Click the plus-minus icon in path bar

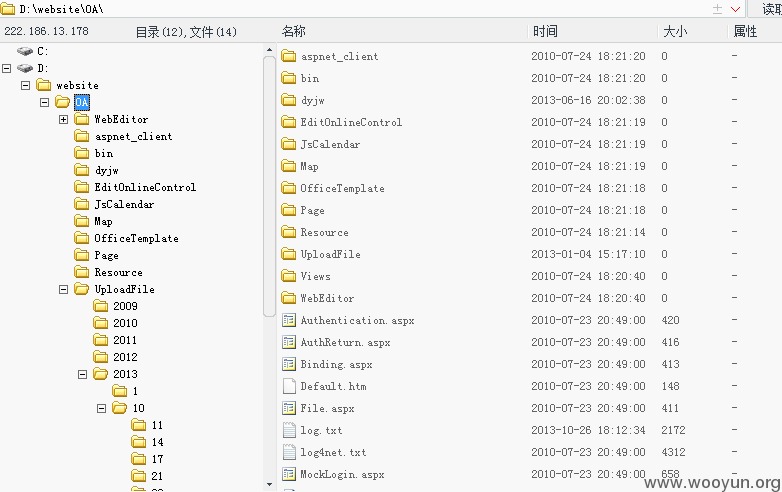click(x=717, y=9)
